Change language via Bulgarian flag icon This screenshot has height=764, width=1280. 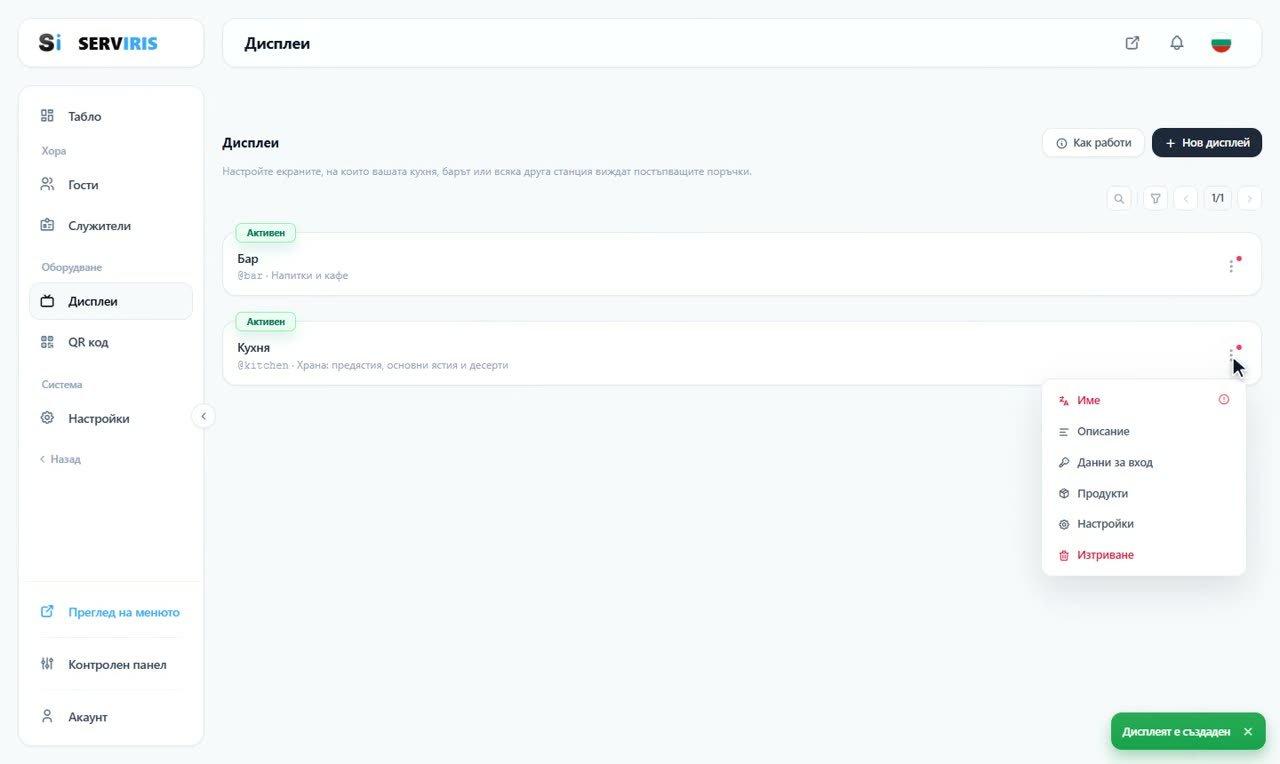click(1221, 43)
